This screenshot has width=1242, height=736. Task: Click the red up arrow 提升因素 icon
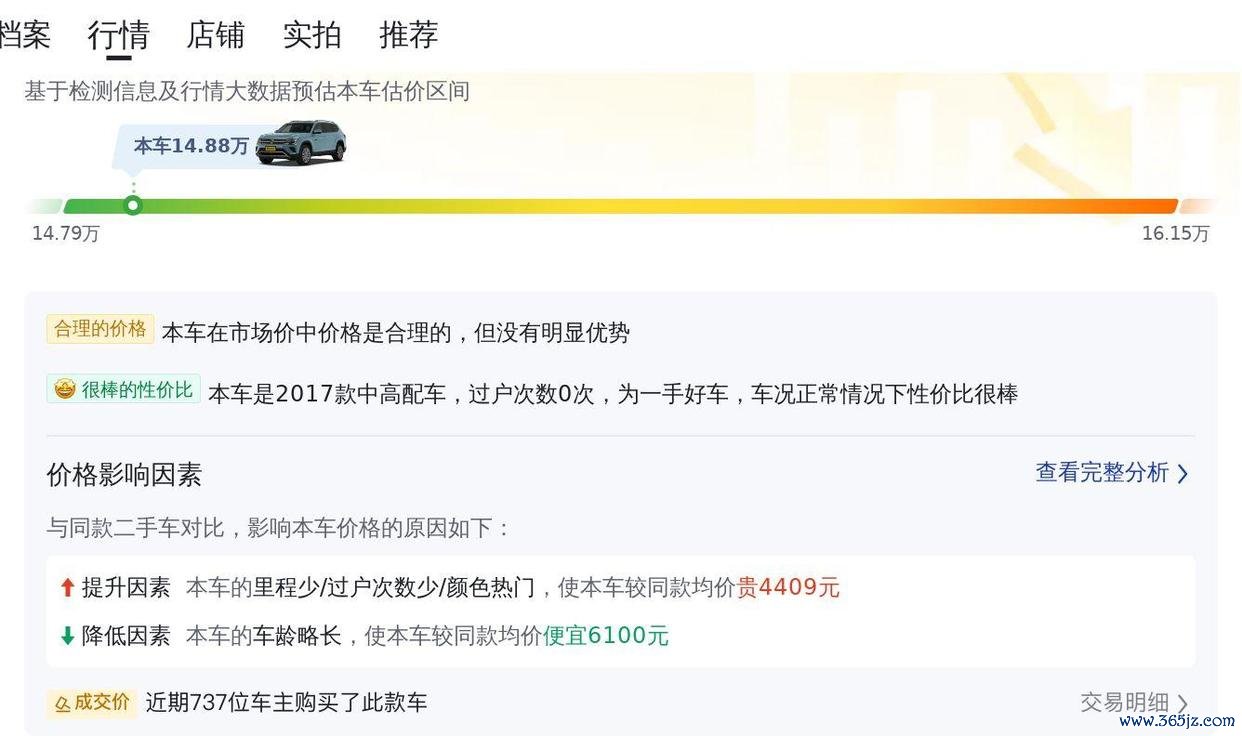(x=68, y=588)
